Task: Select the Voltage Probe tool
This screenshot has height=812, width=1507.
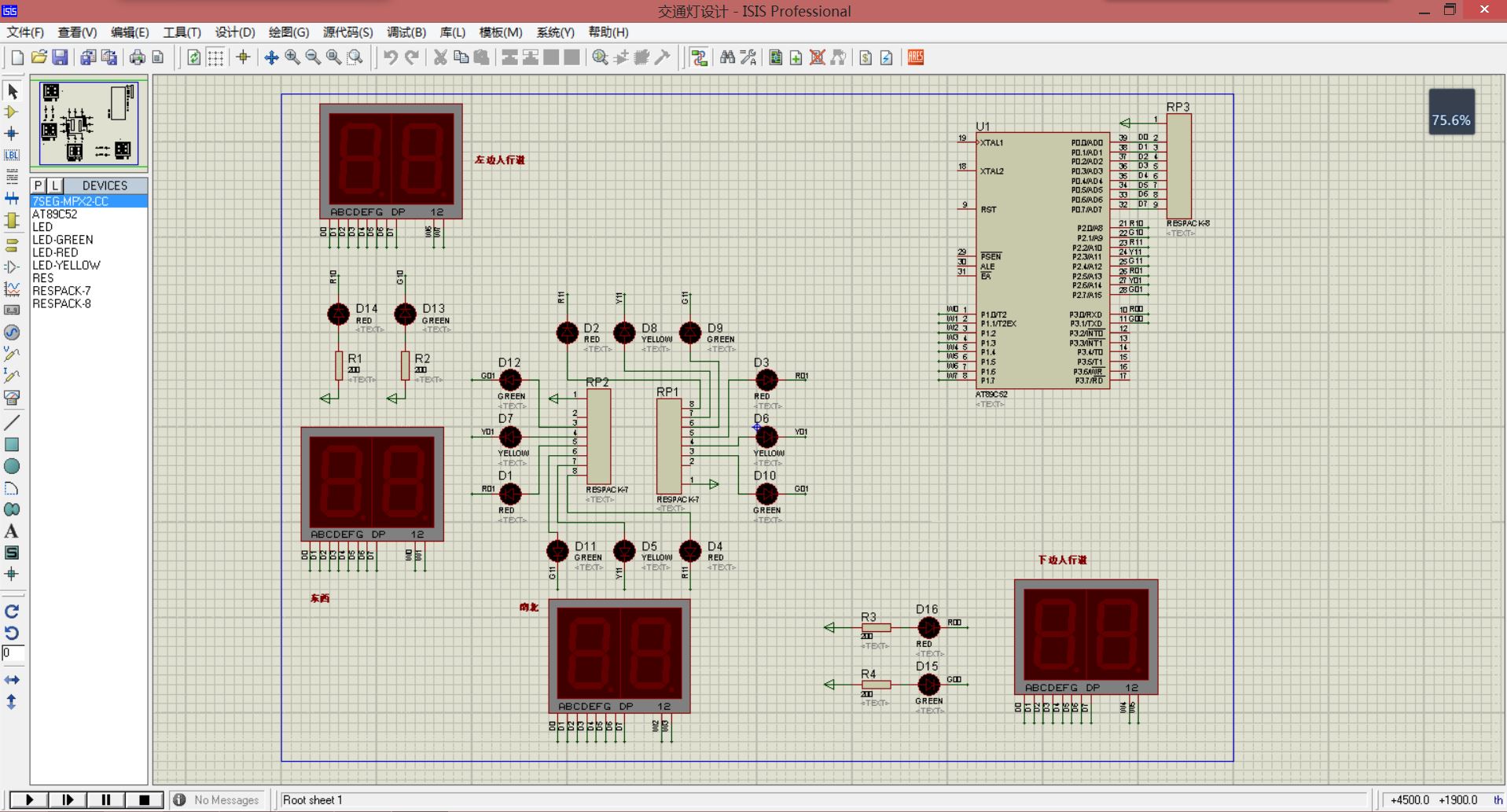Action: click(x=12, y=355)
